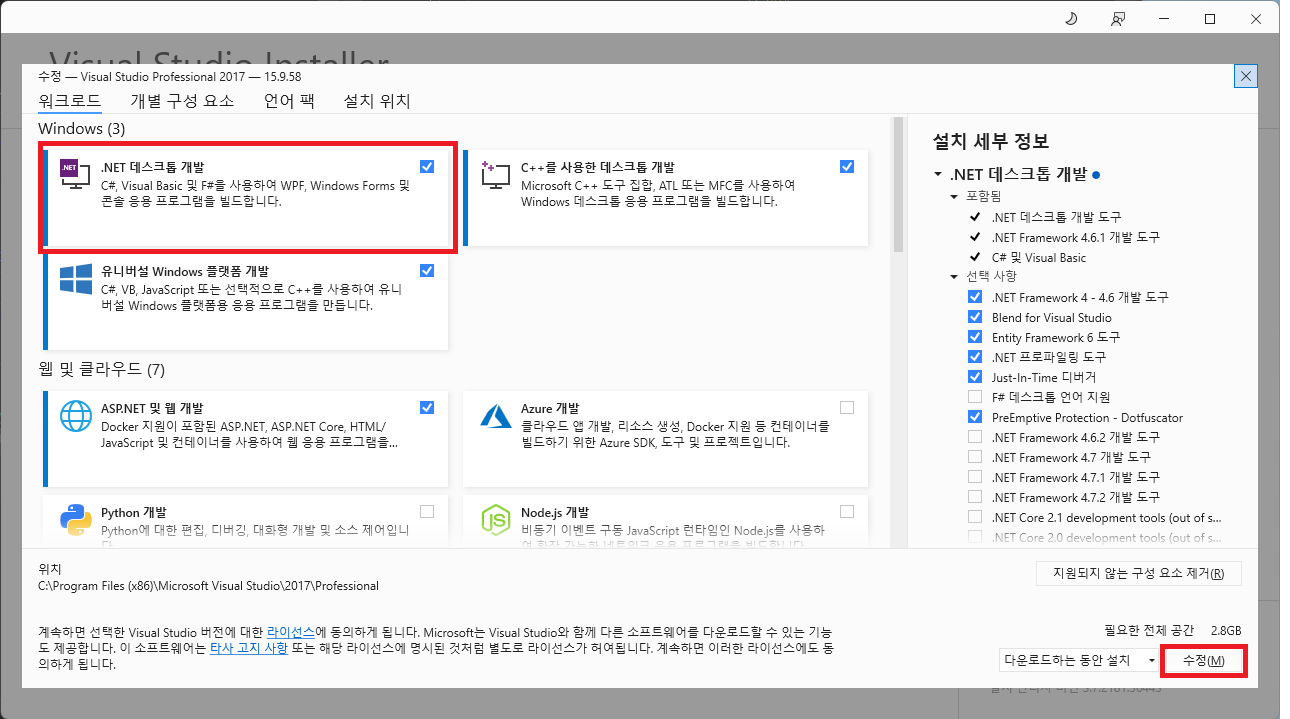Open 다운로드하는 동안 설치 dropdown

pos(1080,660)
